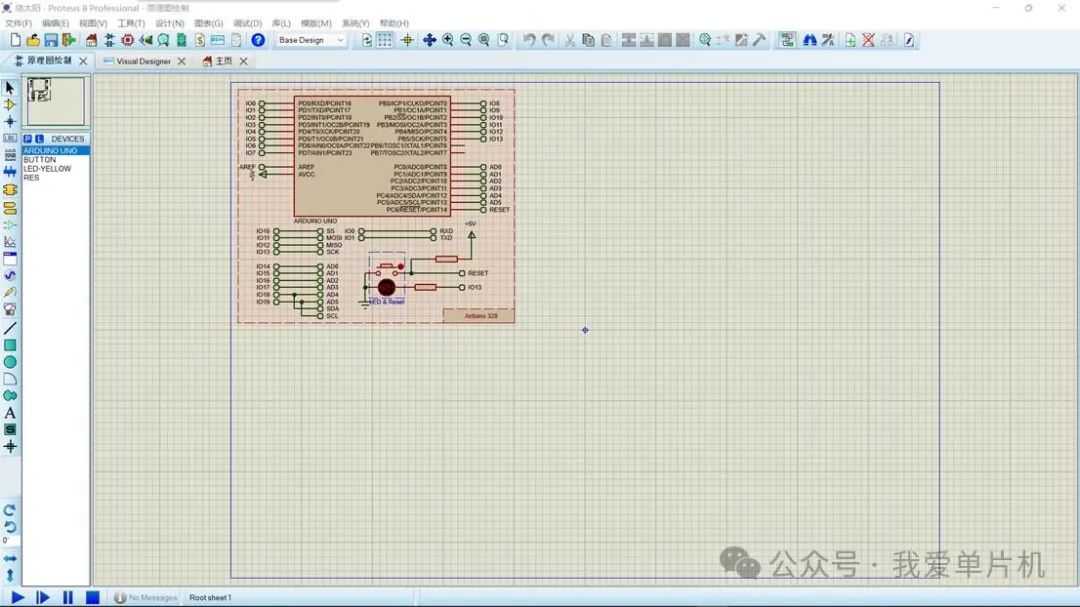Click the Pause simulation button
This screenshot has width=1080, height=607.
[x=68, y=597]
